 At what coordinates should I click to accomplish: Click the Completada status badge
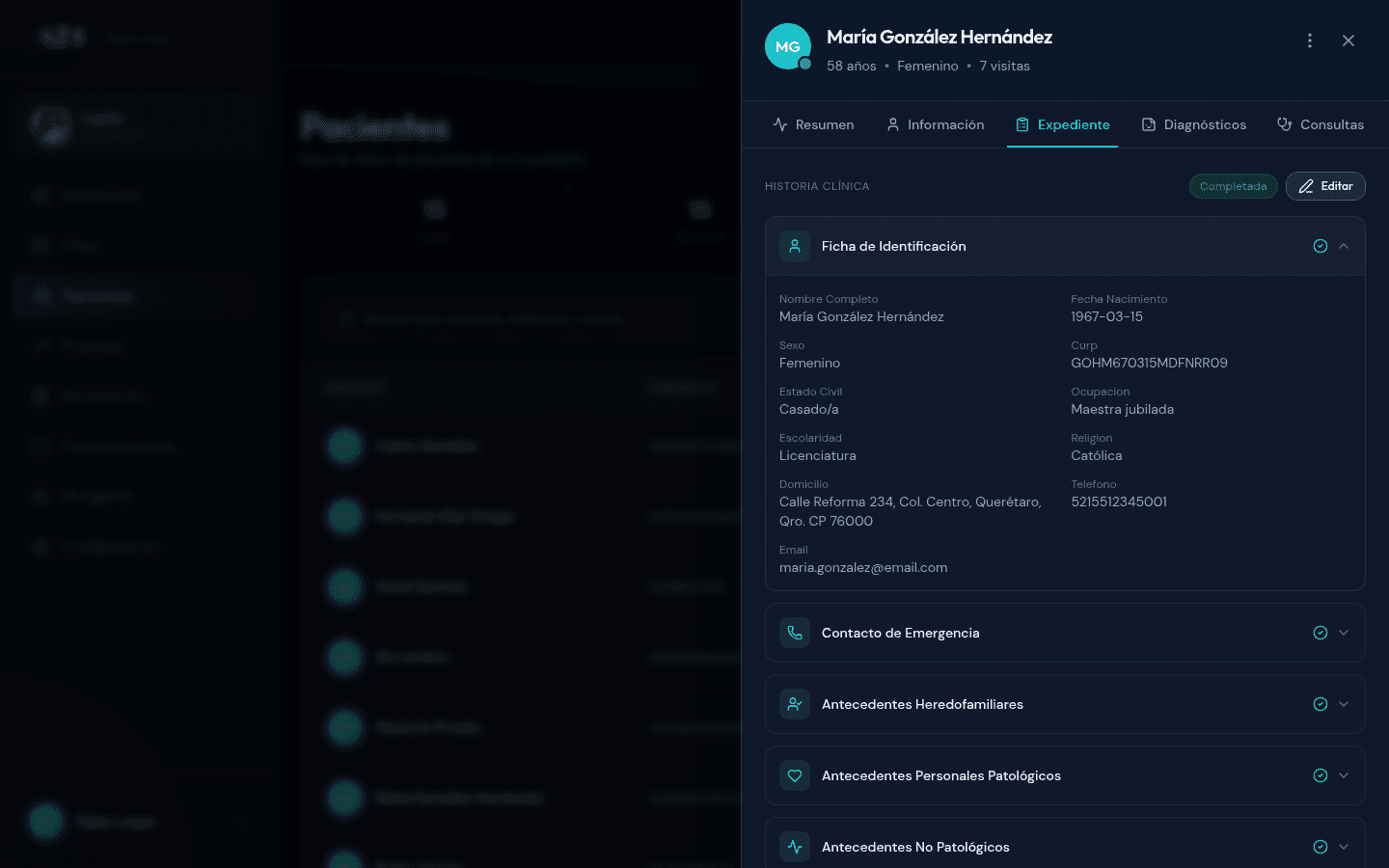pos(1233,186)
